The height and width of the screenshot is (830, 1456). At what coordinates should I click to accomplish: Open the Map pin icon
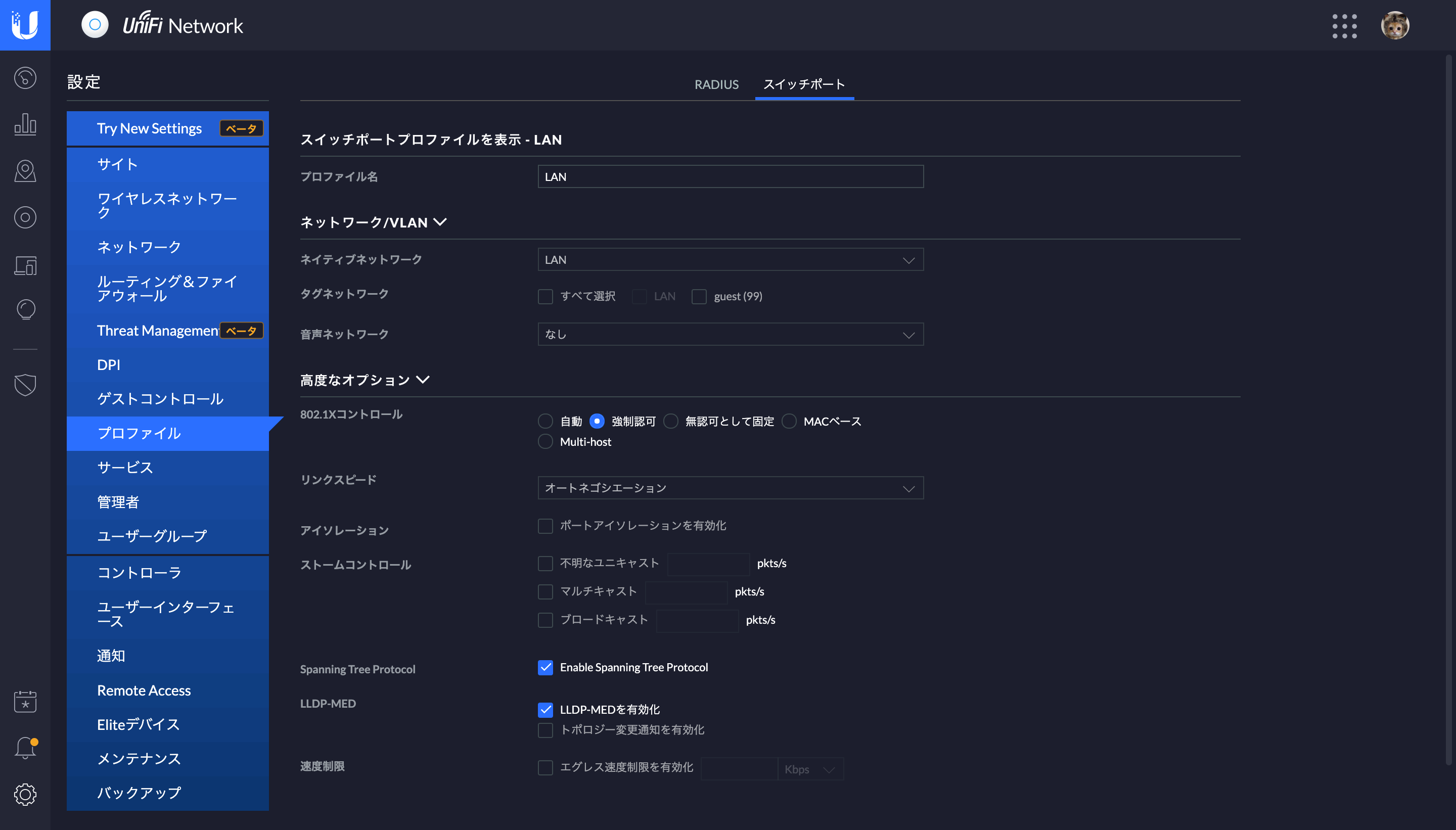click(x=25, y=170)
